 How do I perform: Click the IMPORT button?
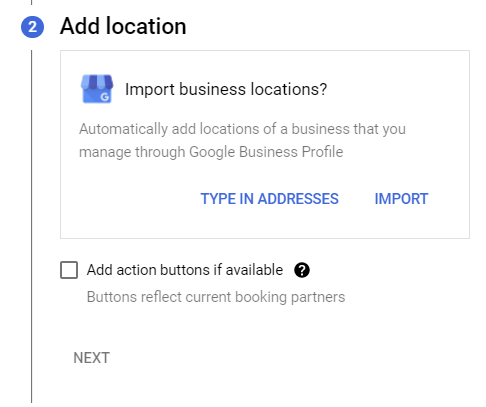(x=401, y=199)
